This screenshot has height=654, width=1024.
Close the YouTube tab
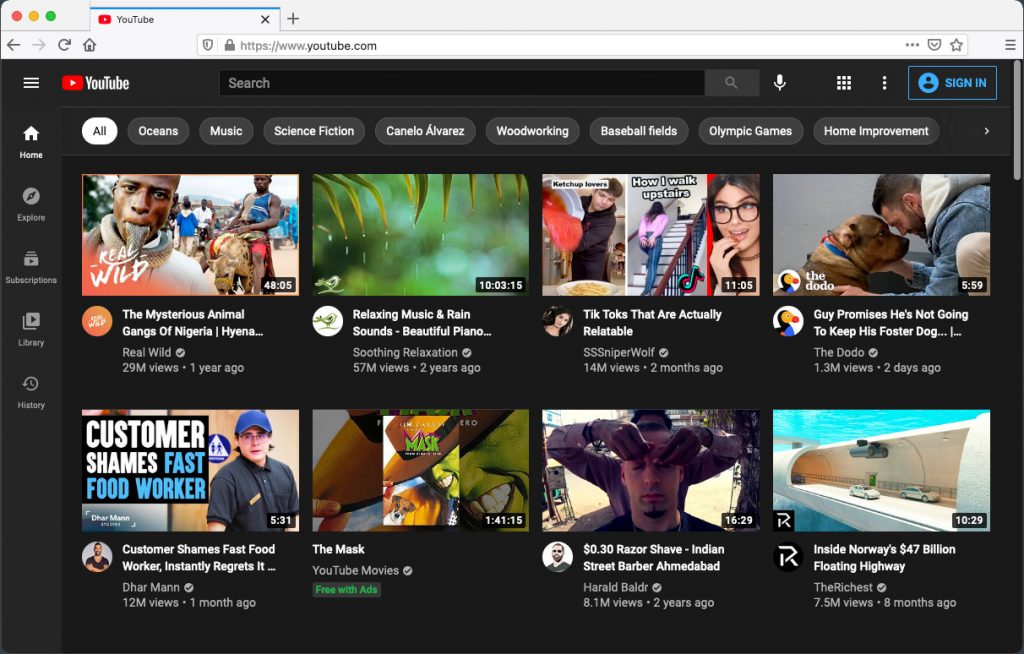click(x=265, y=20)
